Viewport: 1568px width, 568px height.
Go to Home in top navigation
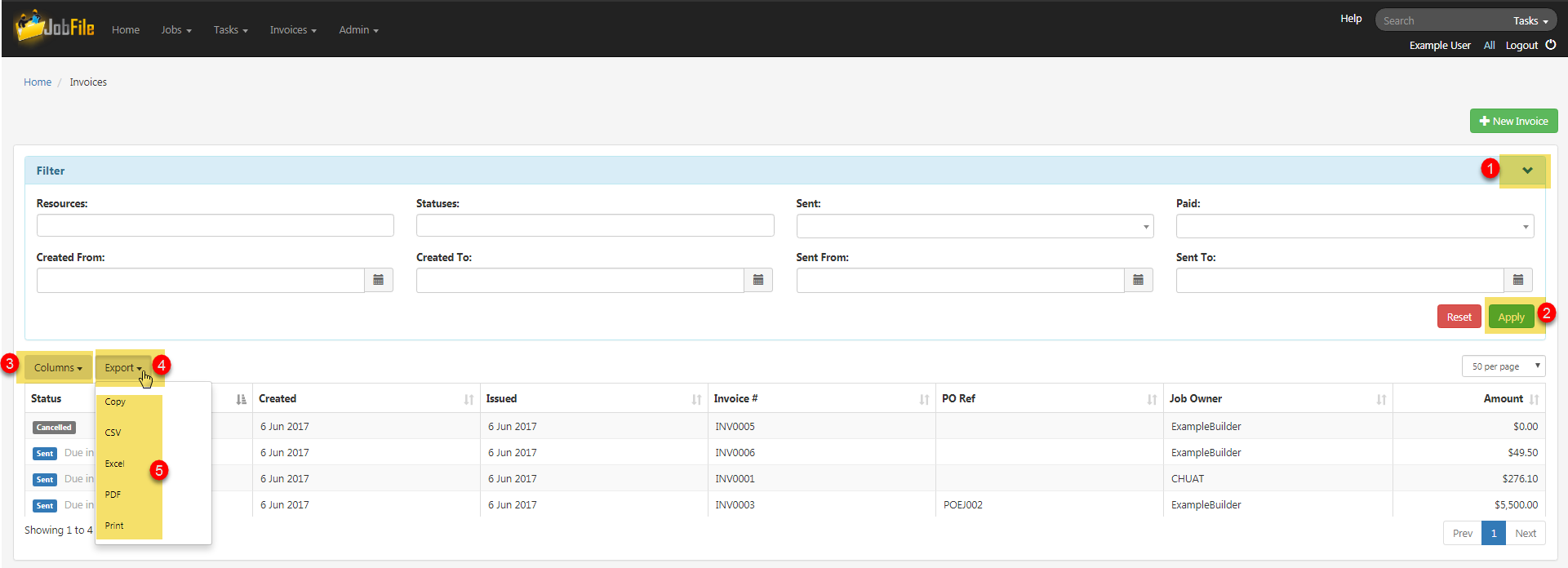coord(126,29)
